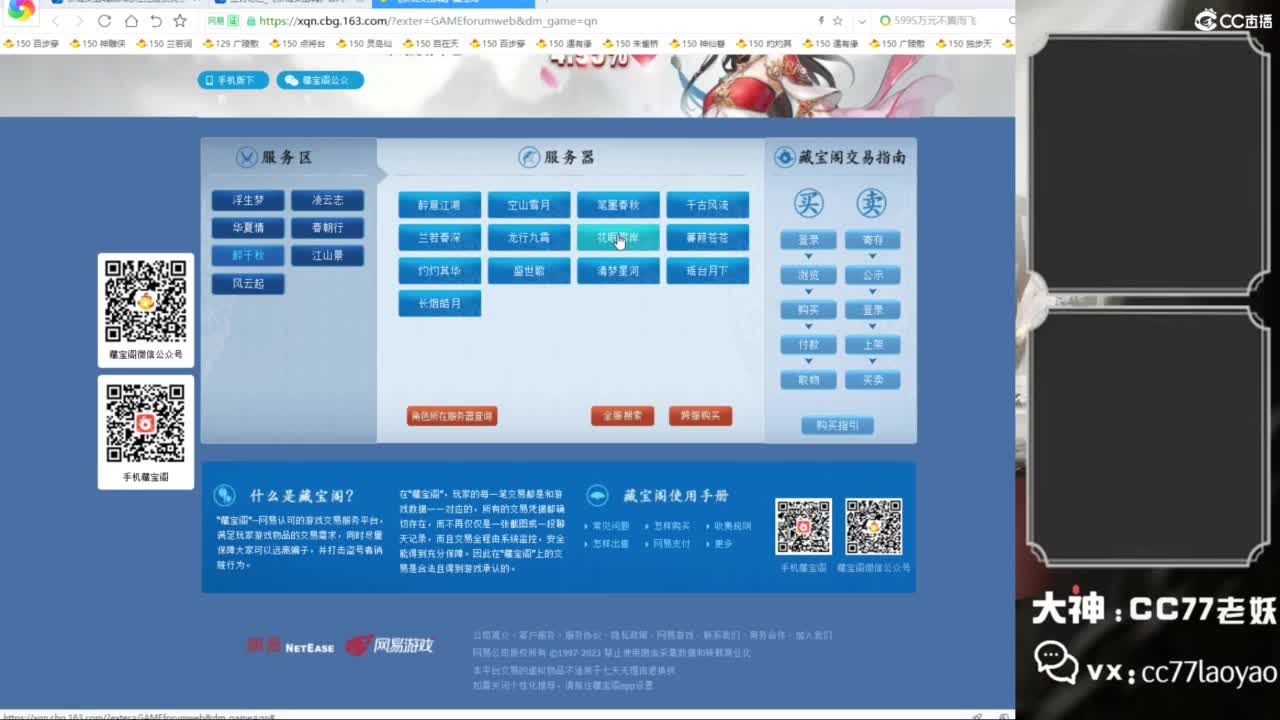The image size is (1280, 720).
Task: Click 购买 step in the buy column
Action: [808, 310]
